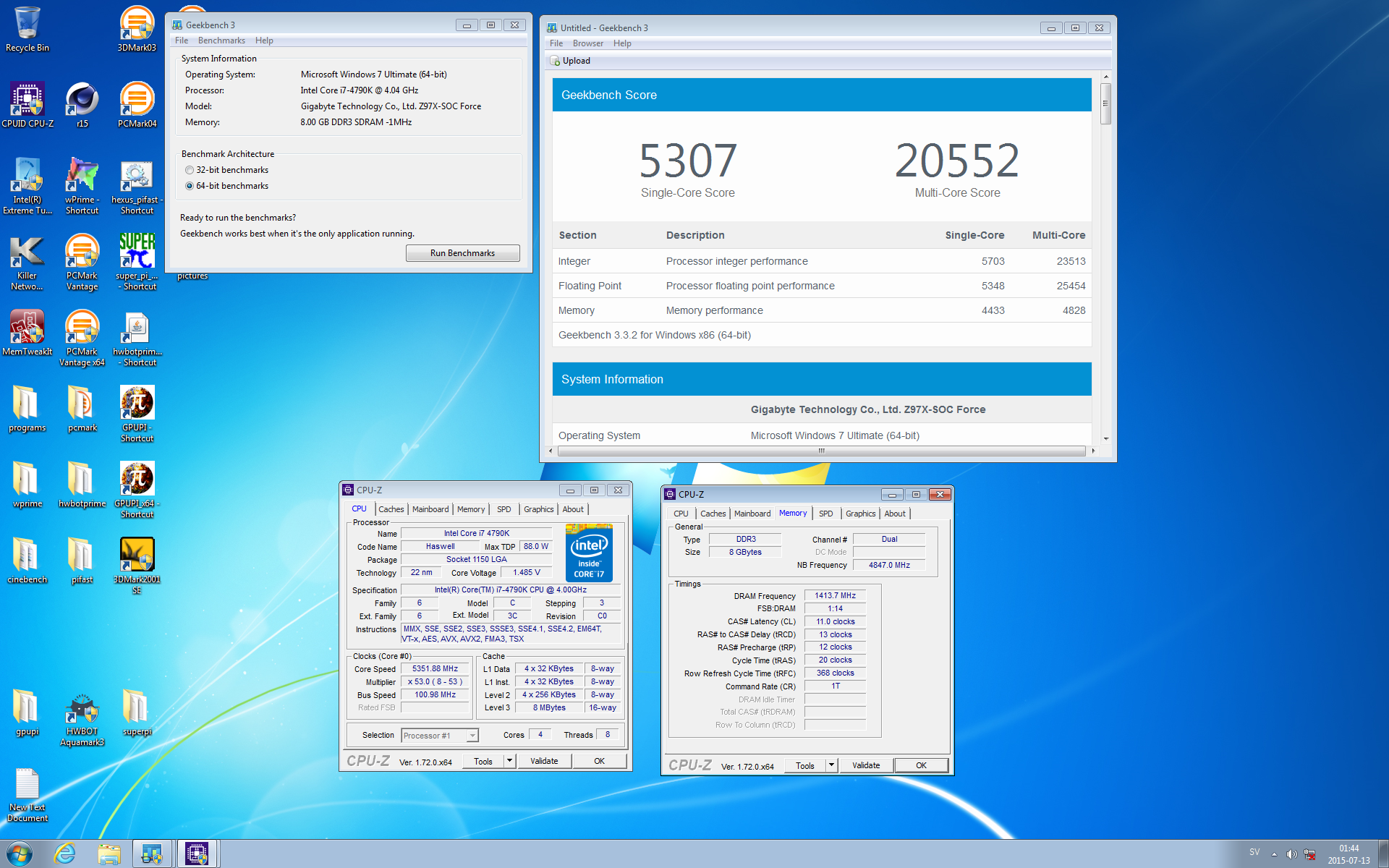The width and height of the screenshot is (1389, 868).
Task: Open the Recycle Bin desktop icon
Action: pos(27,29)
